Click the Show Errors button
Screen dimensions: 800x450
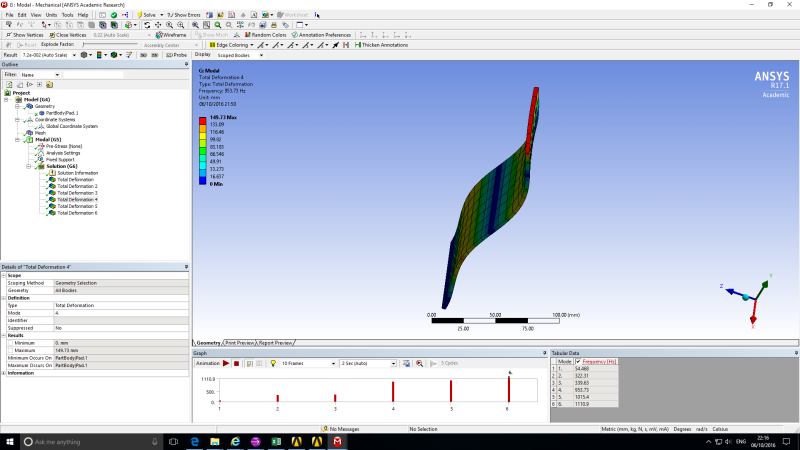(184, 15)
